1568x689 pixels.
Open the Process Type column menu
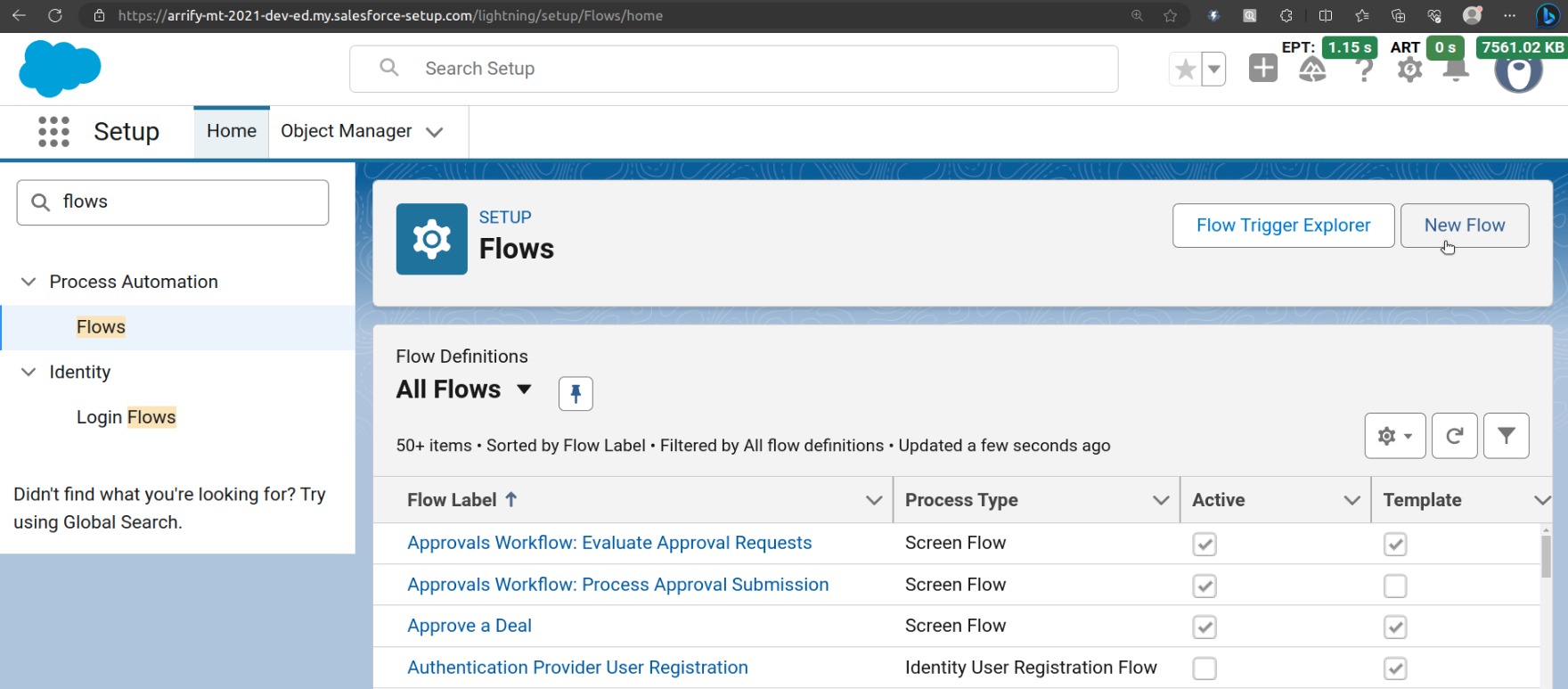pos(1160,500)
